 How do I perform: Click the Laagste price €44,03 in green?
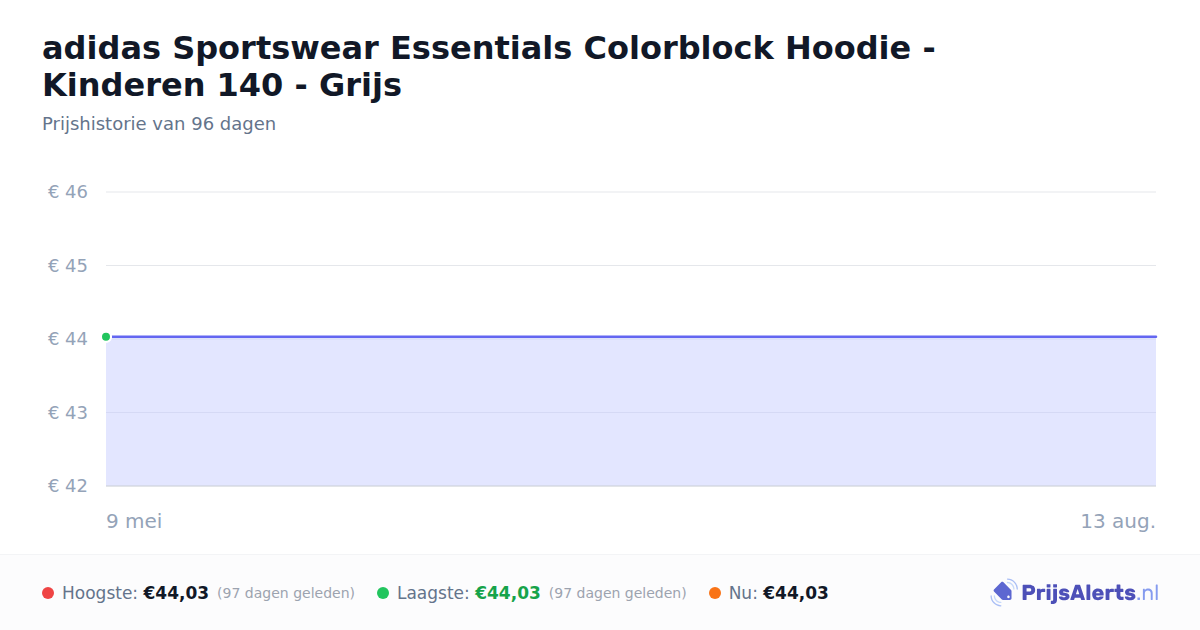click(508, 593)
